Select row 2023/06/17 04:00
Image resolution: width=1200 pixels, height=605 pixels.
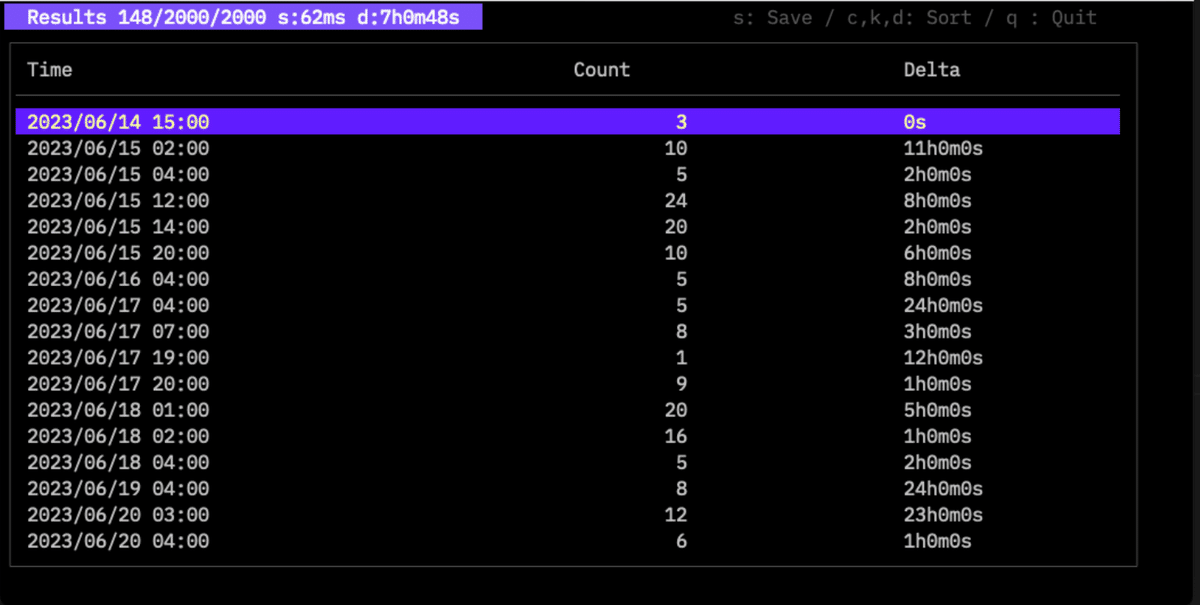click(x=567, y=305)
